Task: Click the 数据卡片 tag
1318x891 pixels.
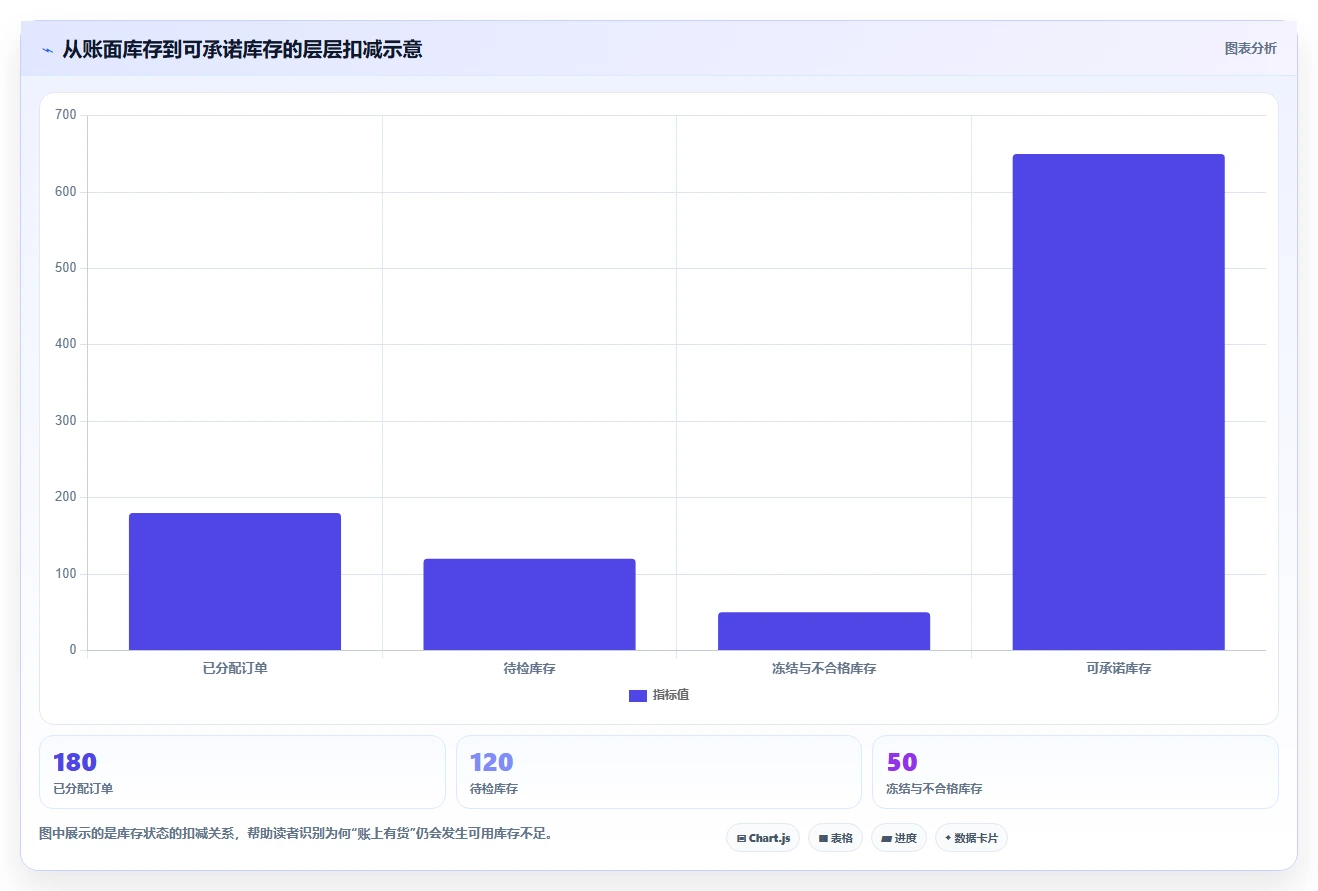Action: (971, 838)
